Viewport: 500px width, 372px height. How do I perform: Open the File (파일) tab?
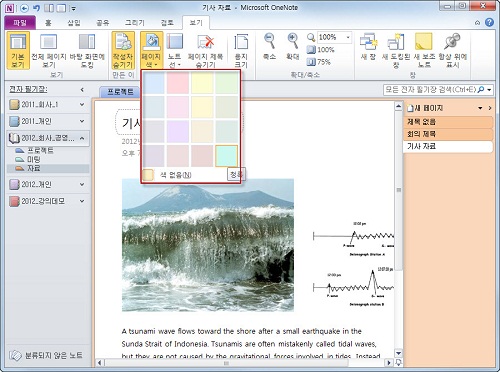click(x=20, y=23)
